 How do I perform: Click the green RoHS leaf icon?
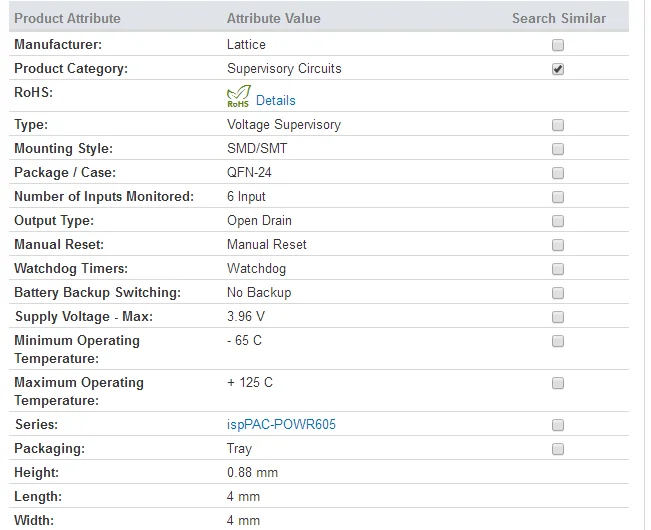(239, 96)
